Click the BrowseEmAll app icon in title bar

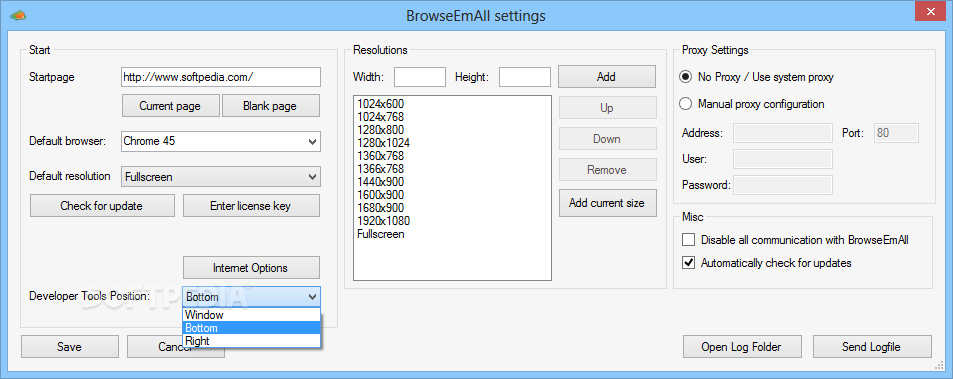[19, 15]
